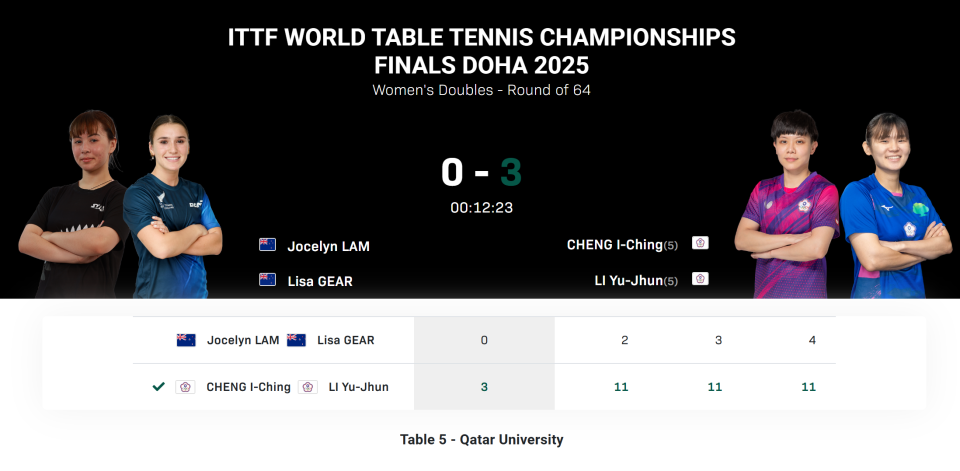Click New Zealand flag beside Jocelyn LAM header

(267, 245)
